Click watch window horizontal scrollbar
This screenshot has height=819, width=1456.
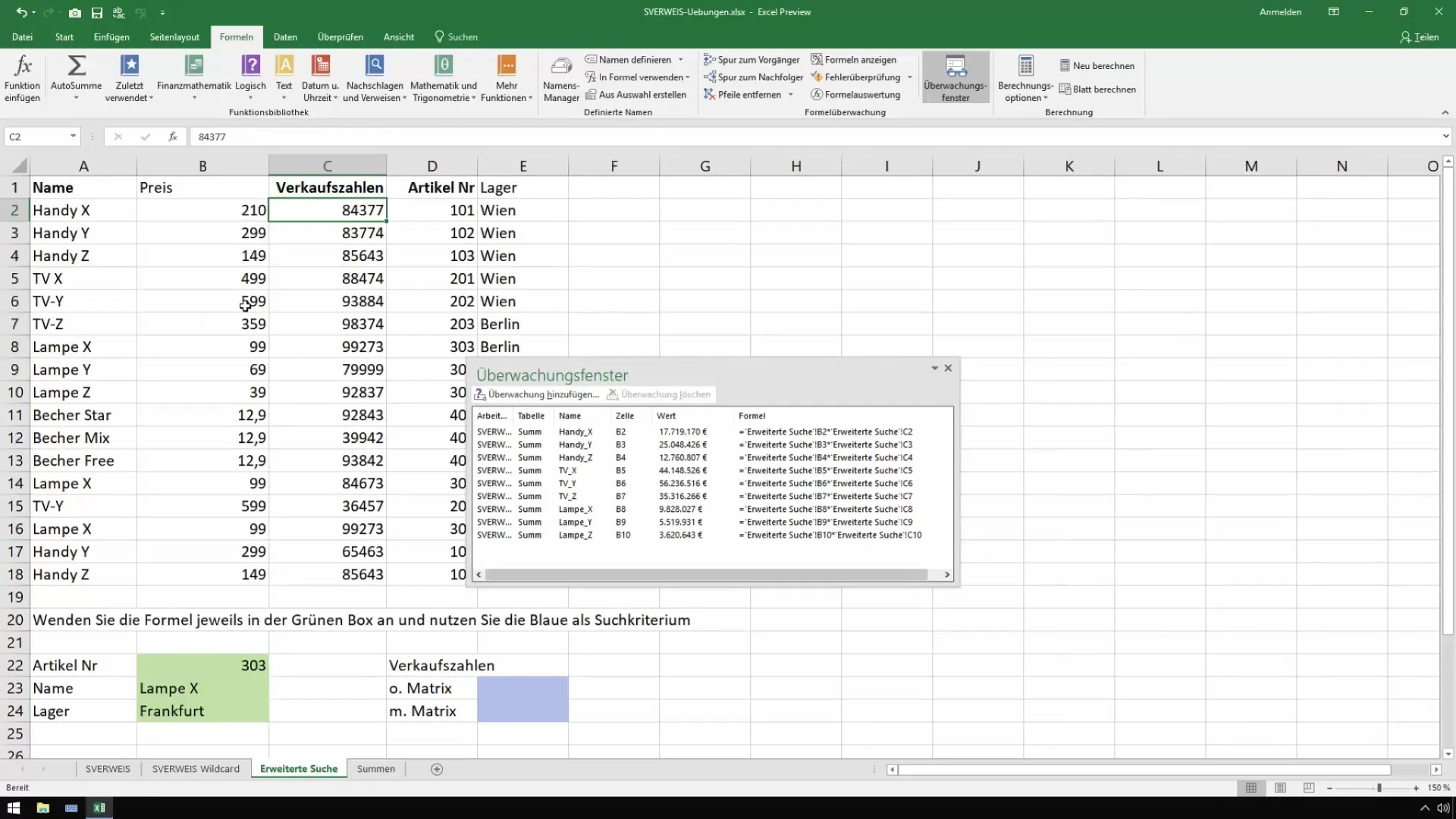(x=706, y=575)
